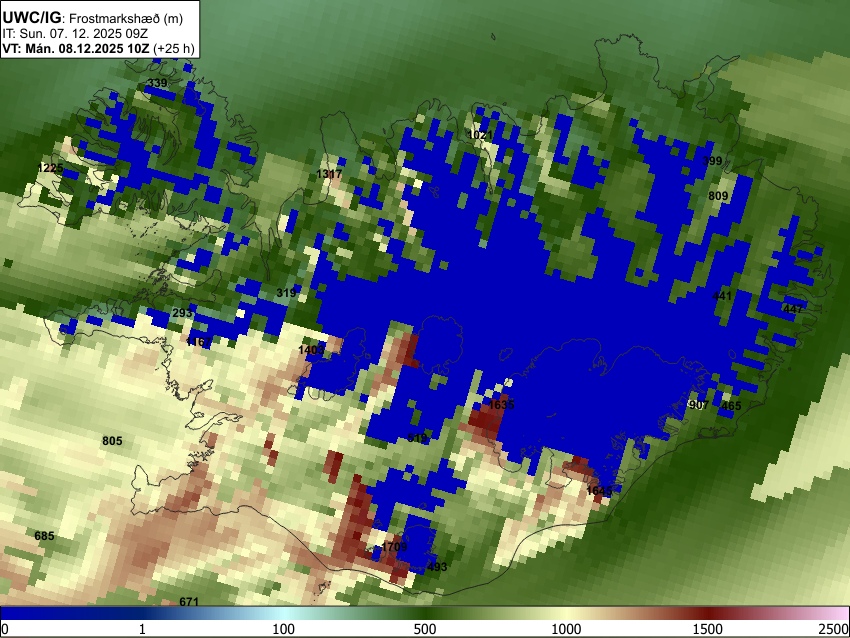Image resolution: width=850 pixels, height=638 pixels.
Task: Click the '805' value on the map
Action: [x=112, y=441]
